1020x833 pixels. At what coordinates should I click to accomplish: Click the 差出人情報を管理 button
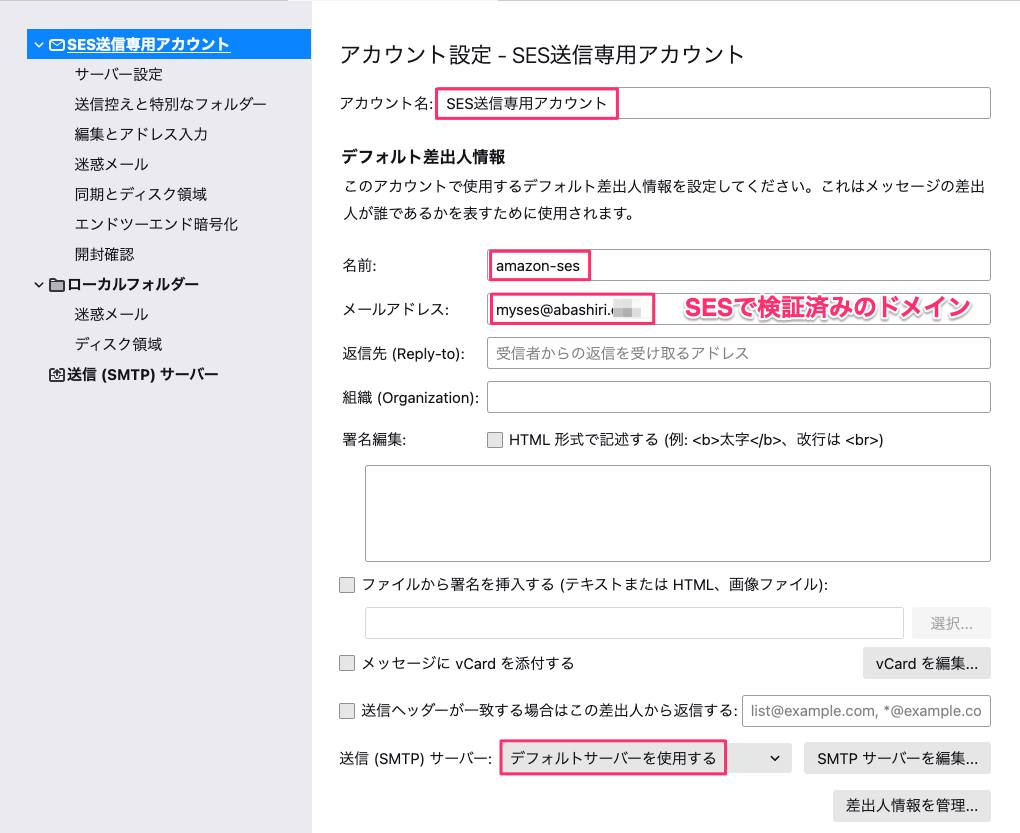tap(911, 806)
